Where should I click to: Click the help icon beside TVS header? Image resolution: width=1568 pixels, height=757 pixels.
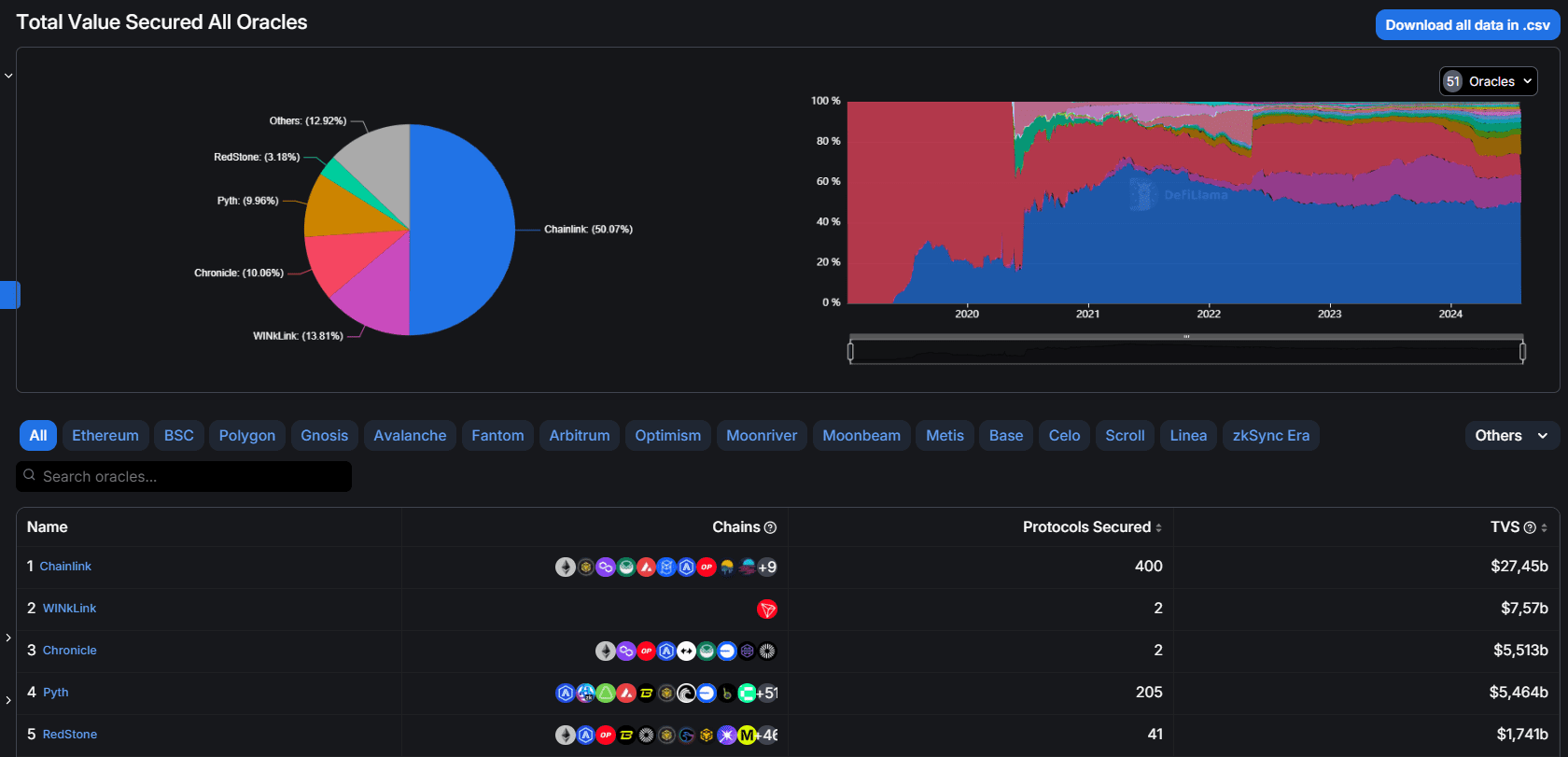pos(1530,527)
